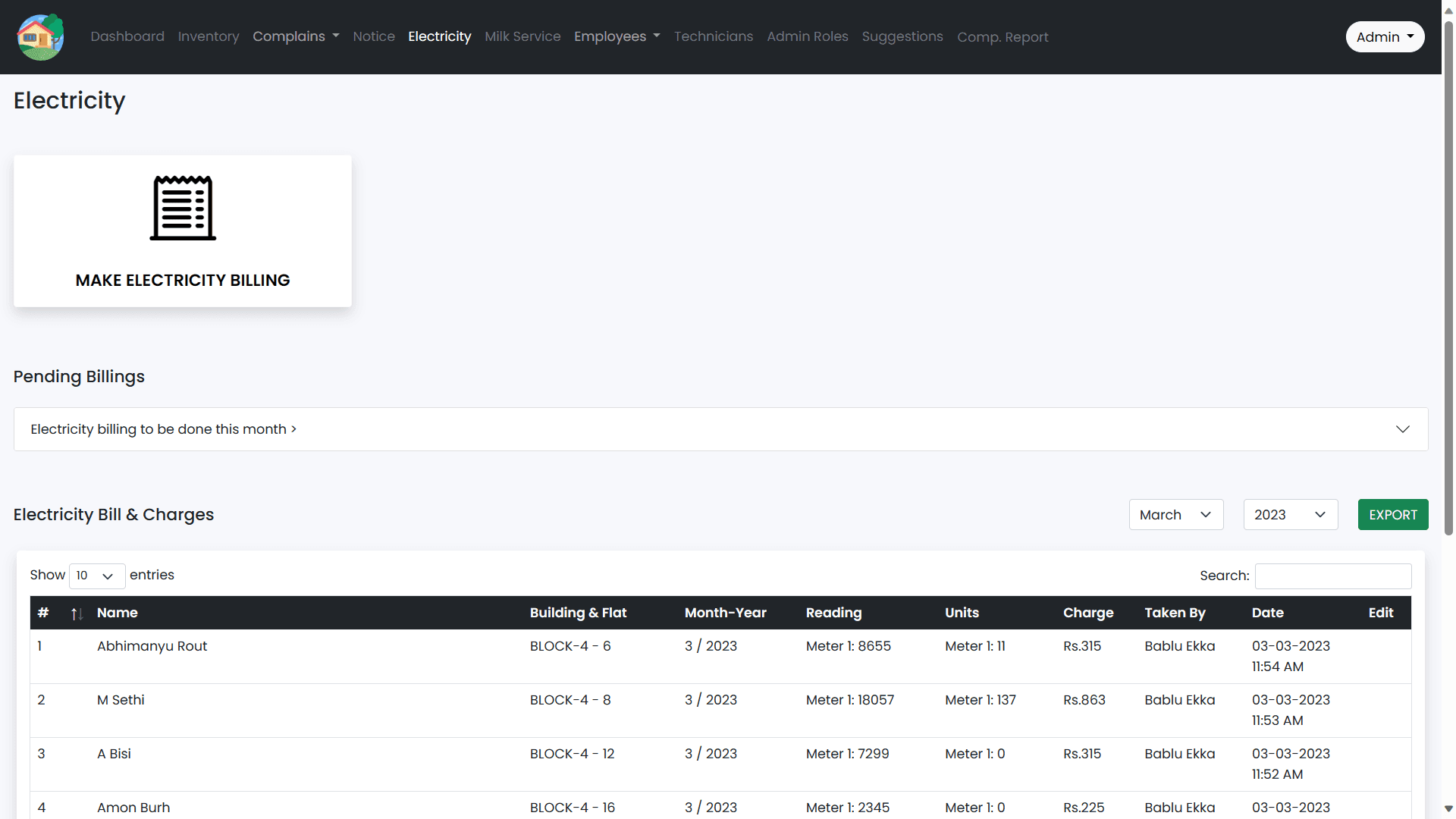This screenshot has width=1456, height=819.
Task: Open the Admin dropdown menu
Action: [x=1384, y=36]
